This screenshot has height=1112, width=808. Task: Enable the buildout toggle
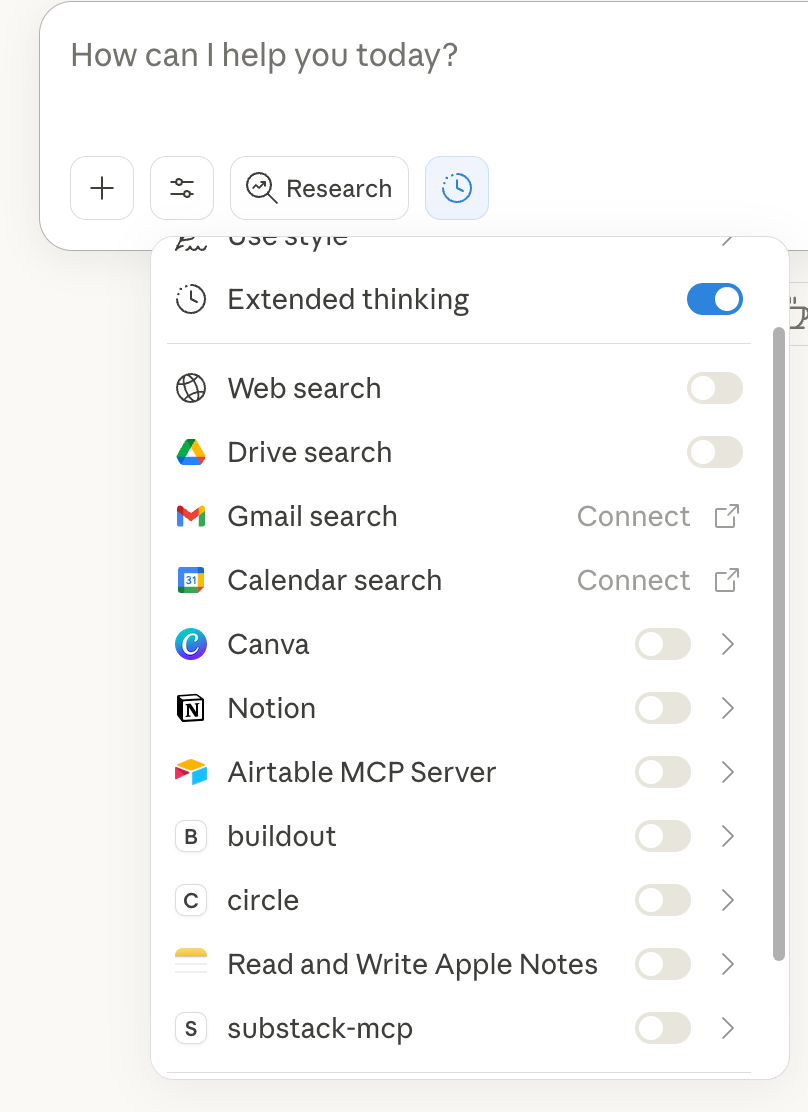point(663,837)
